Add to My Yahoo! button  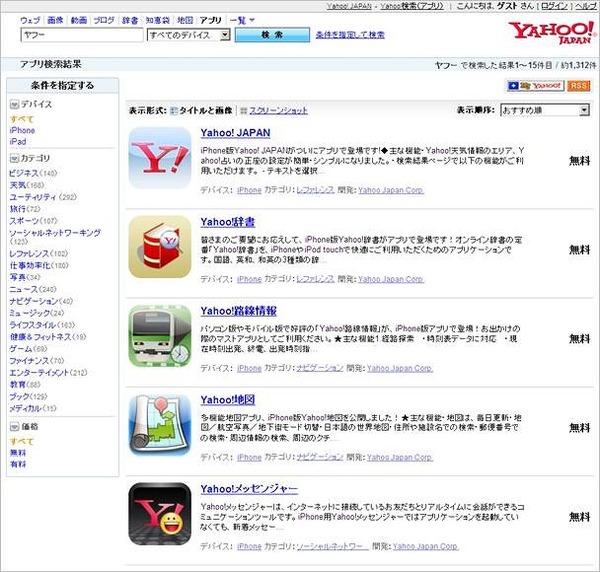click(535, 86)
